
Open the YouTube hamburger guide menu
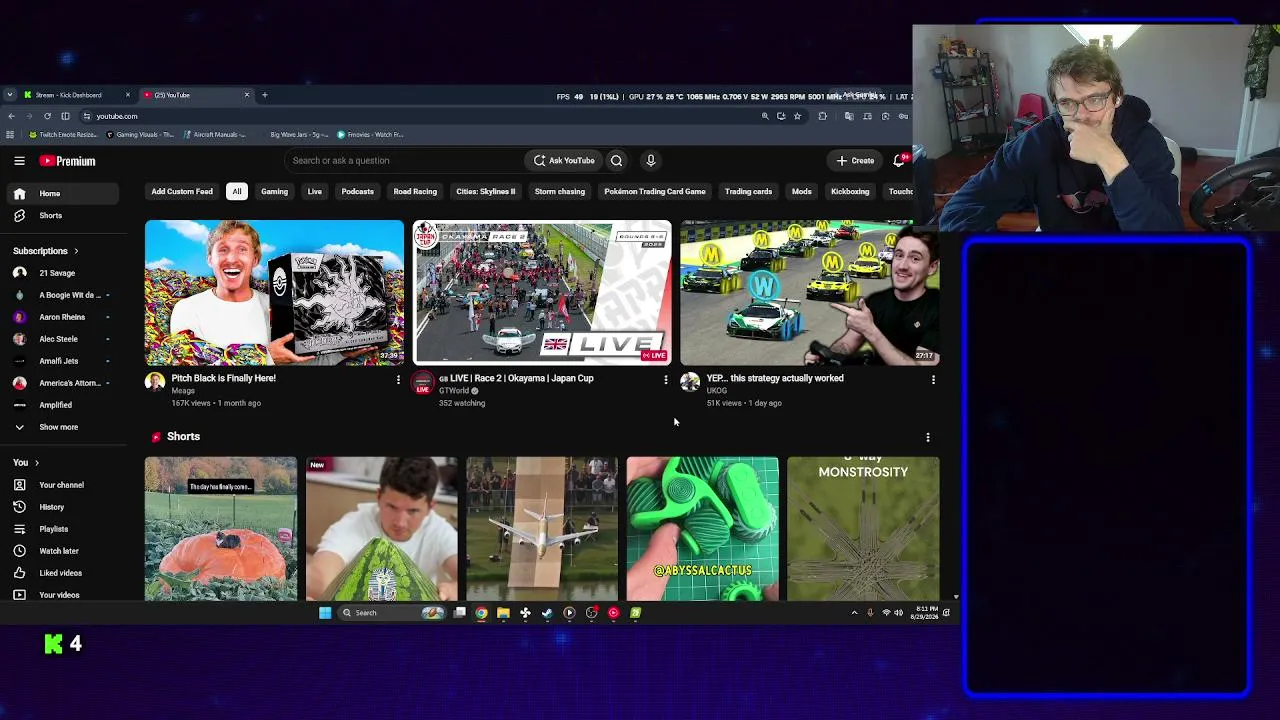(19, 160)
